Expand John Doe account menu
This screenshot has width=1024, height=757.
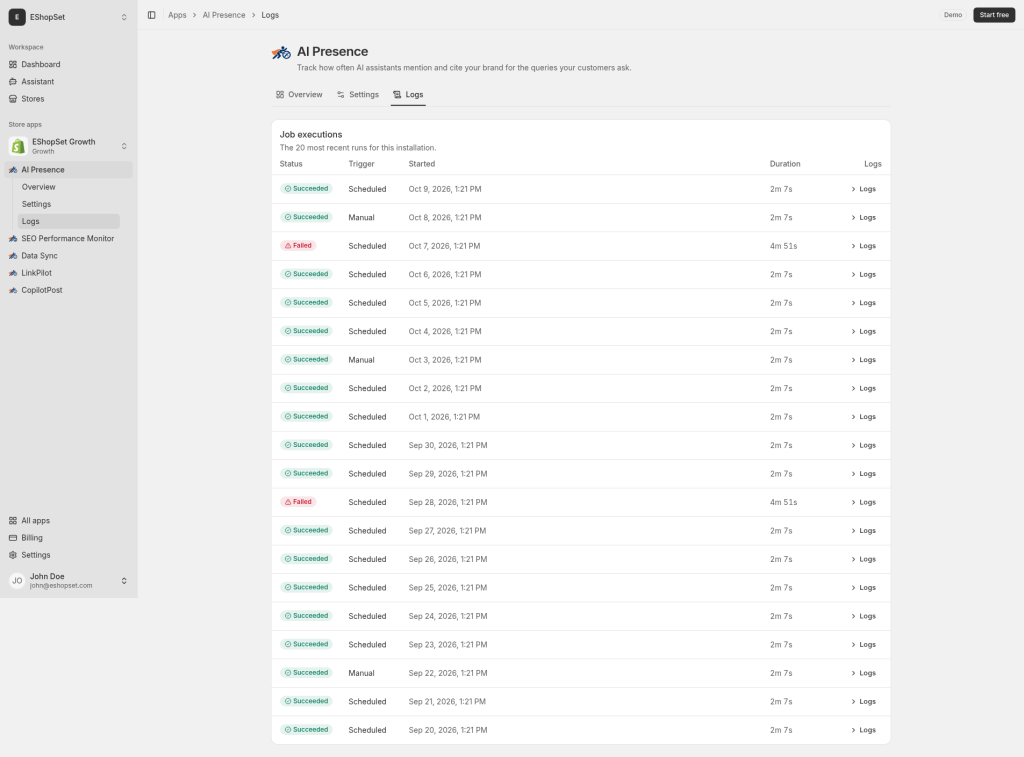tap(124, 581)
